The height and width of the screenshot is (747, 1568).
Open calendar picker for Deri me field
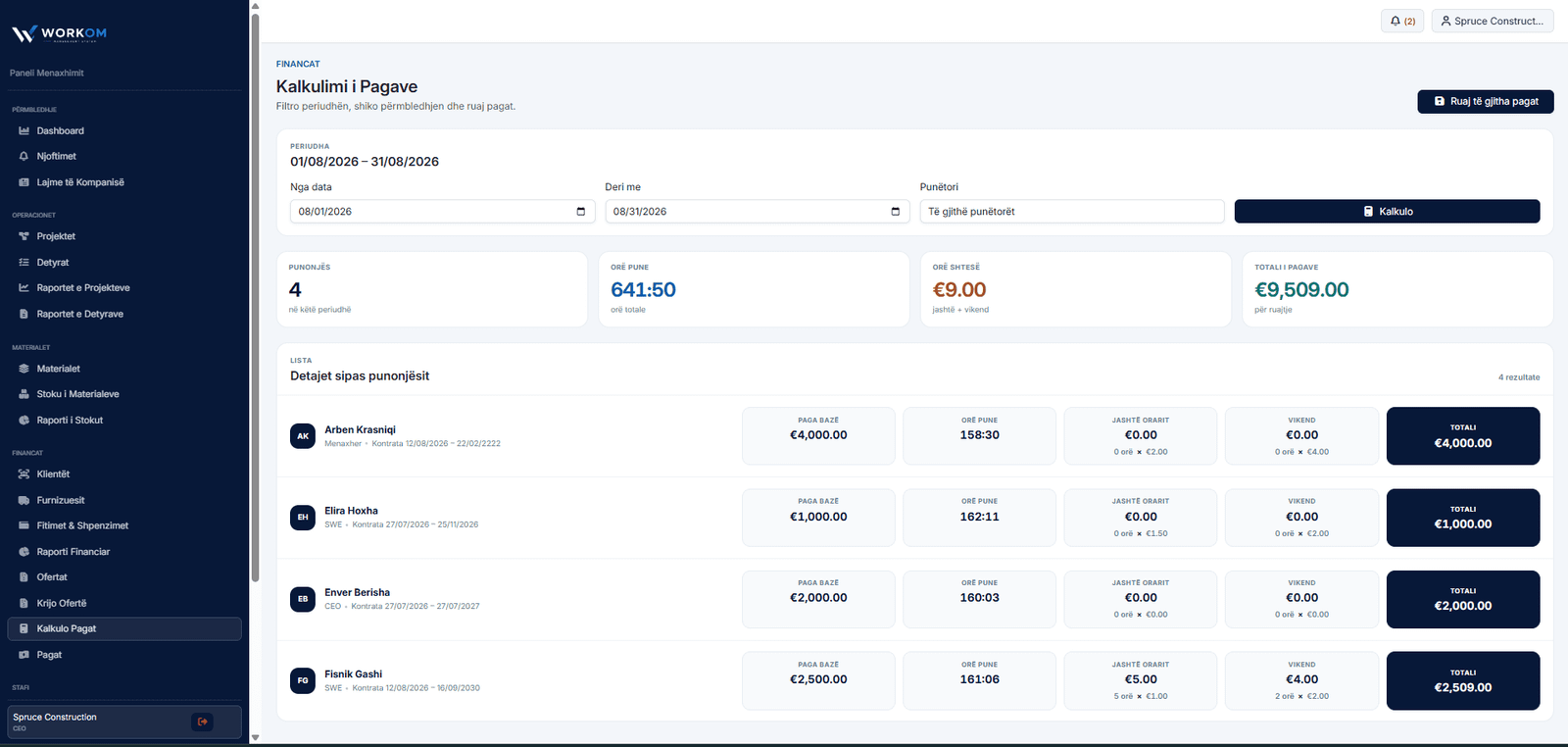[895, 212]
